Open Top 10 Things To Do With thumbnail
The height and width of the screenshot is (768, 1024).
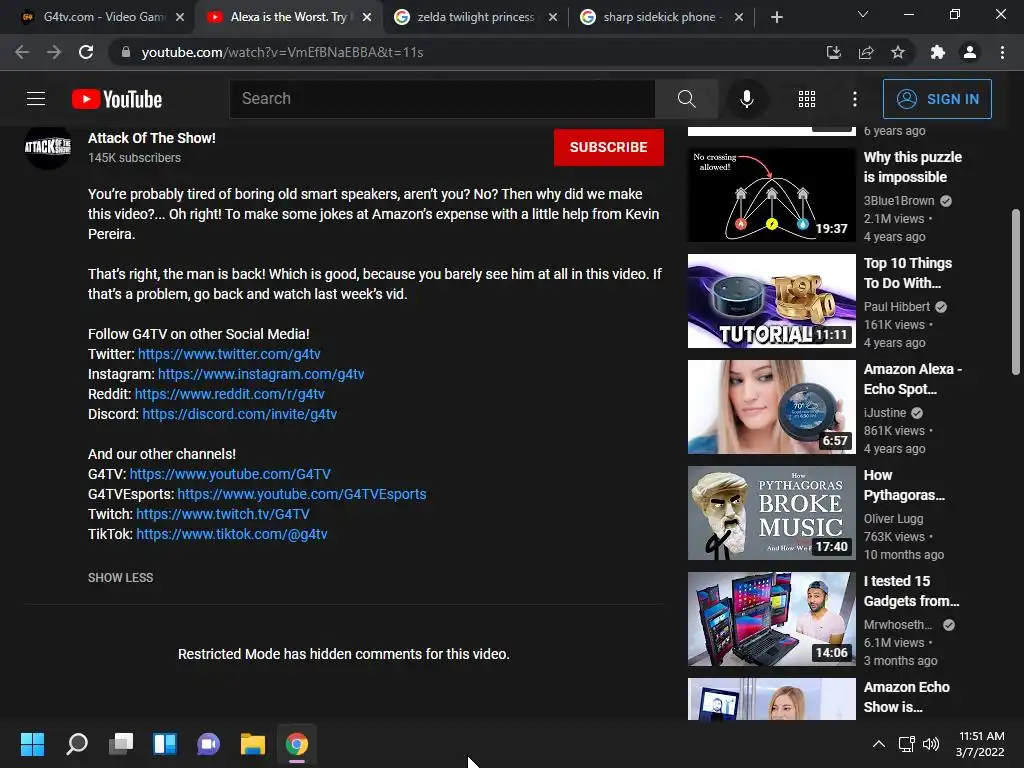pyautogui.click(x=771, y=300)
